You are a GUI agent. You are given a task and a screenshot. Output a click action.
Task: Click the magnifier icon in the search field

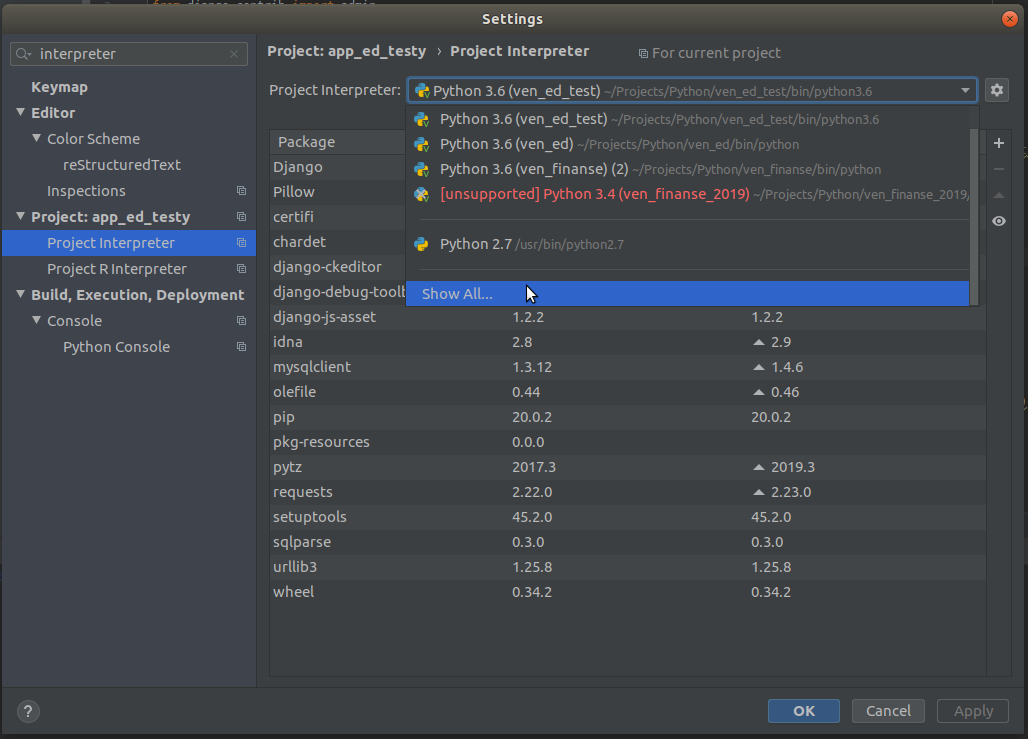point(24,54)
